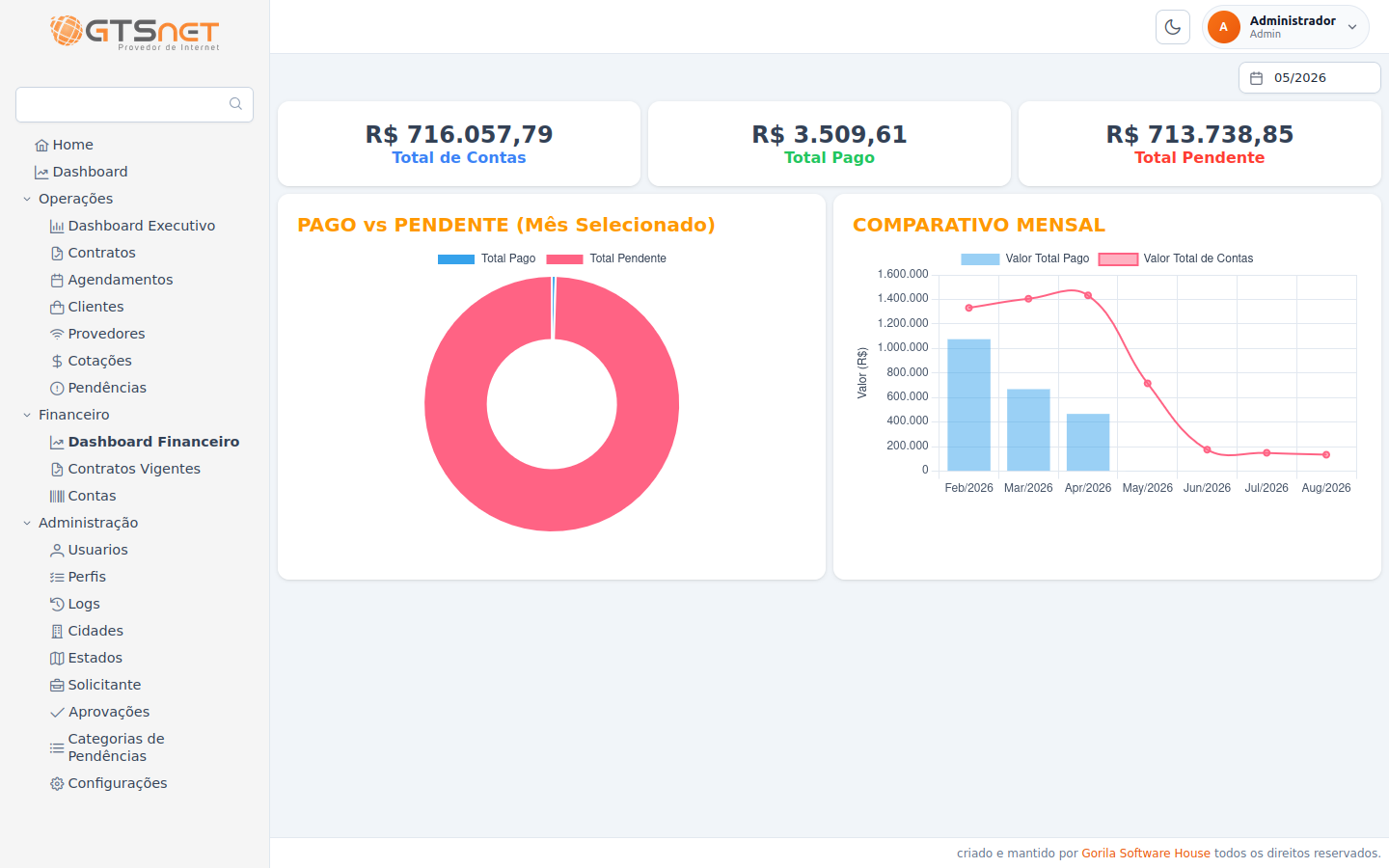Click the Cotações dollar icon
The width and height of the screenshot is (1389, 868).
point(57,362)
